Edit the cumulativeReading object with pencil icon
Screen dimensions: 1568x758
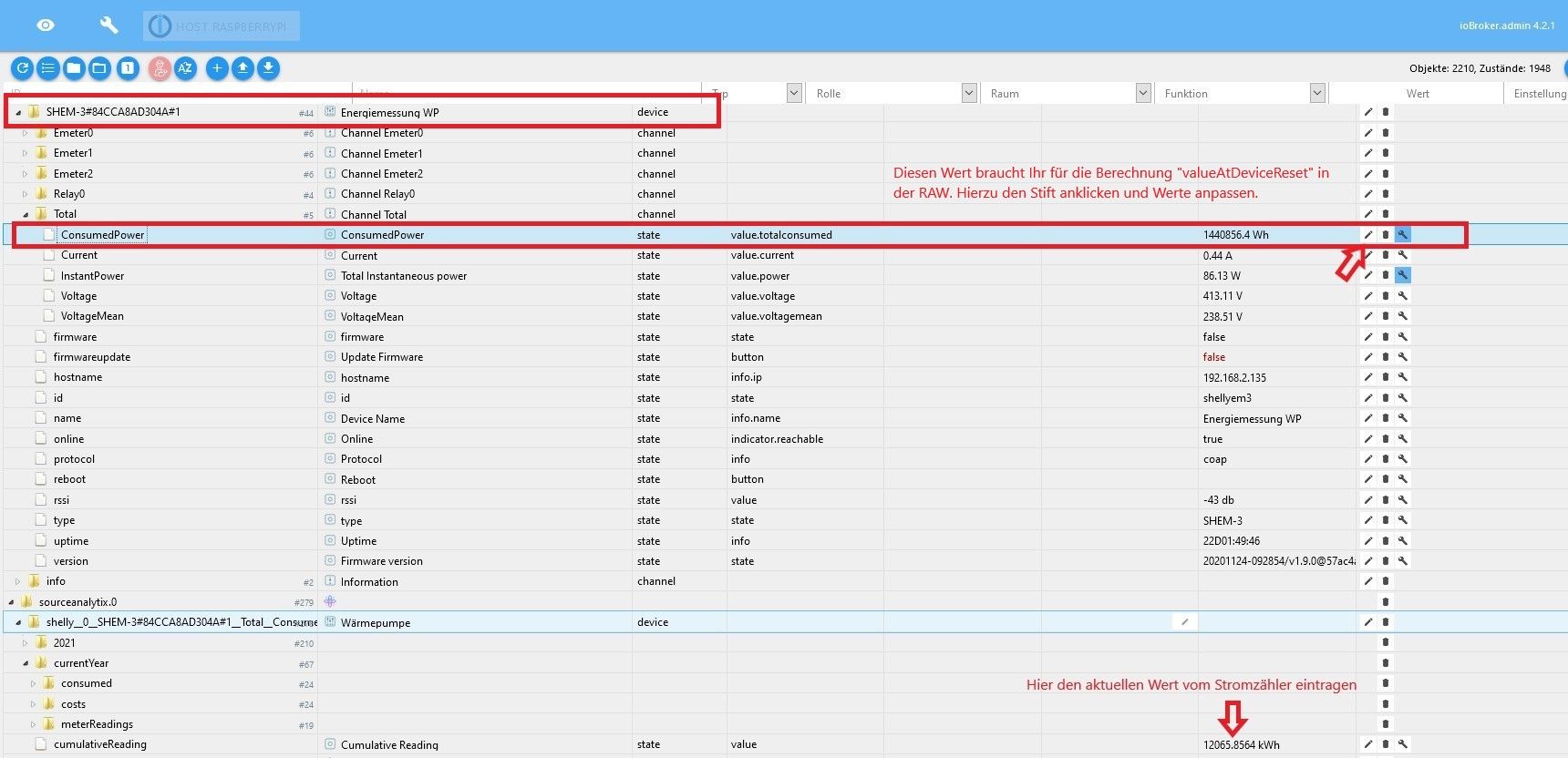click(1367, 744)
